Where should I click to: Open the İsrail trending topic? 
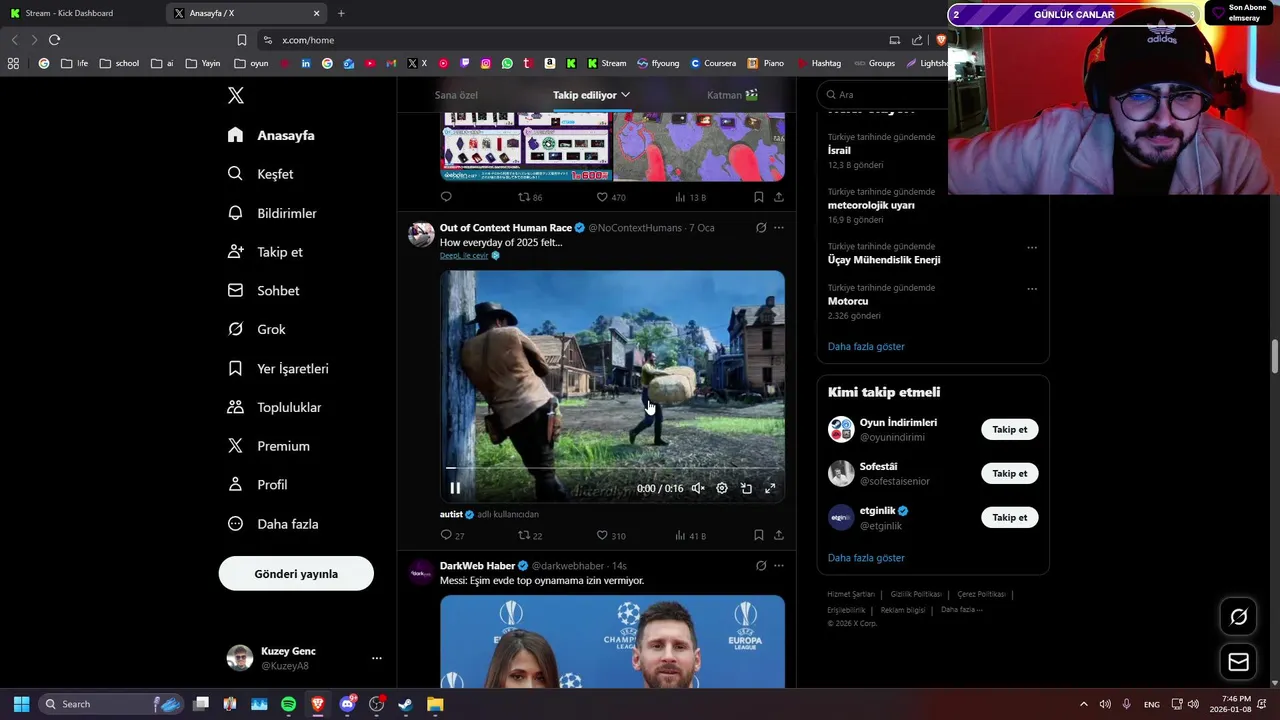pyautogui.click(x=839, y=151)
